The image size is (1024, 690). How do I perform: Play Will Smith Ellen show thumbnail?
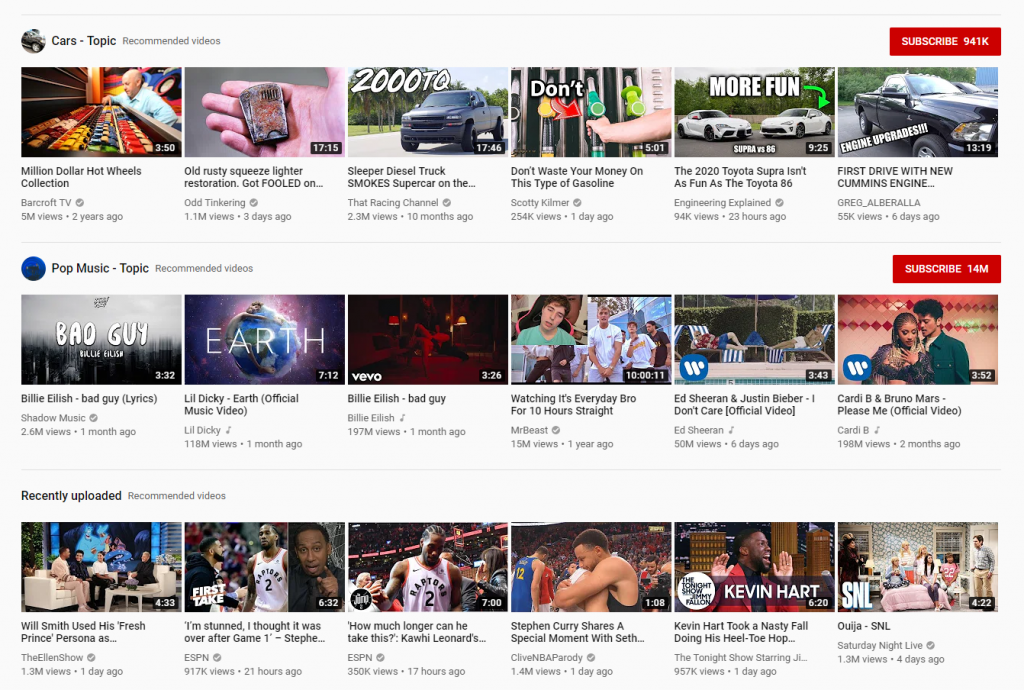click(101, 567)
